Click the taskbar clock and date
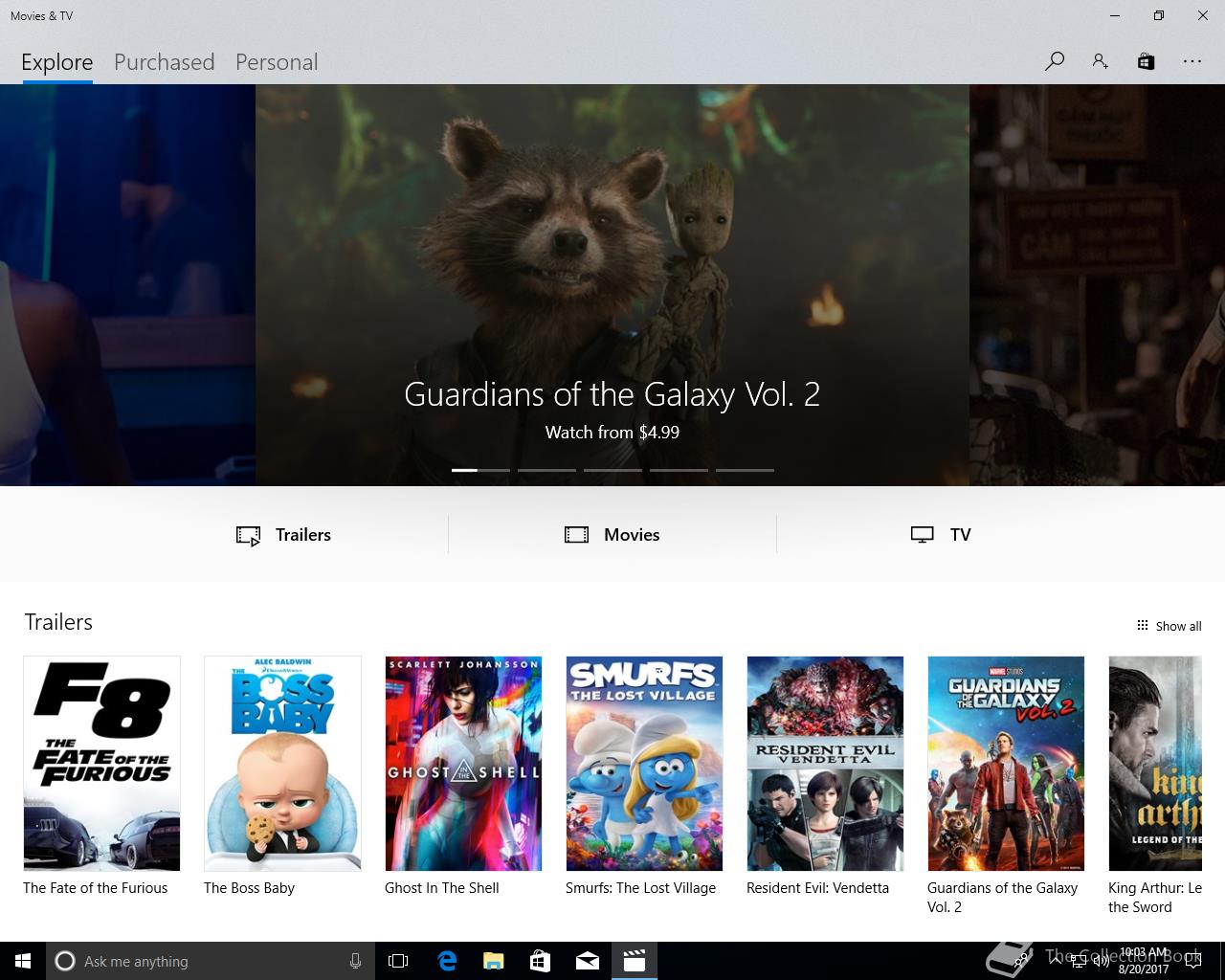 pyautogui.click(x=1144, y=961)
